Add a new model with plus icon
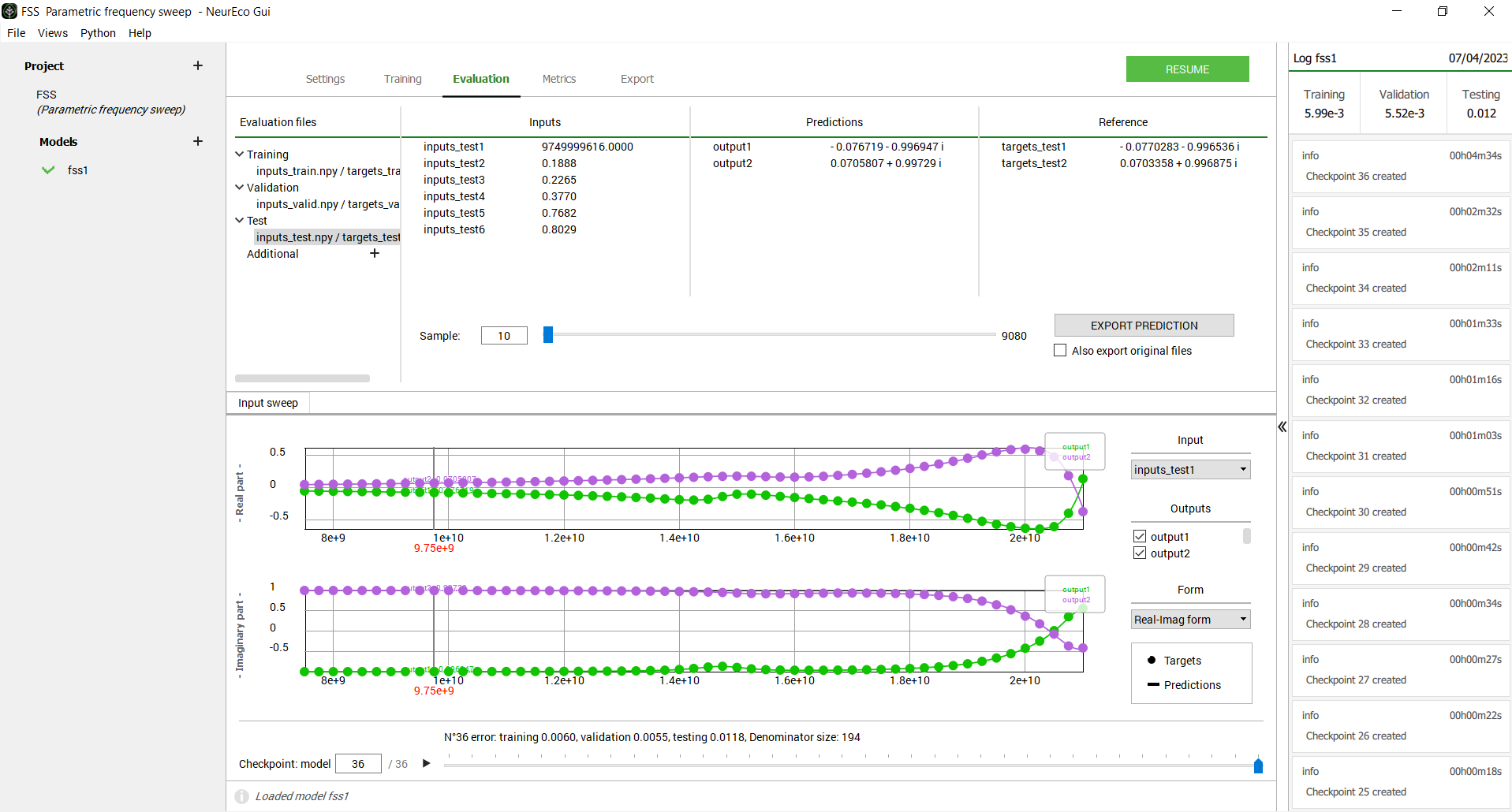The height and width of the screenshot is (812, 1512). 198,141
